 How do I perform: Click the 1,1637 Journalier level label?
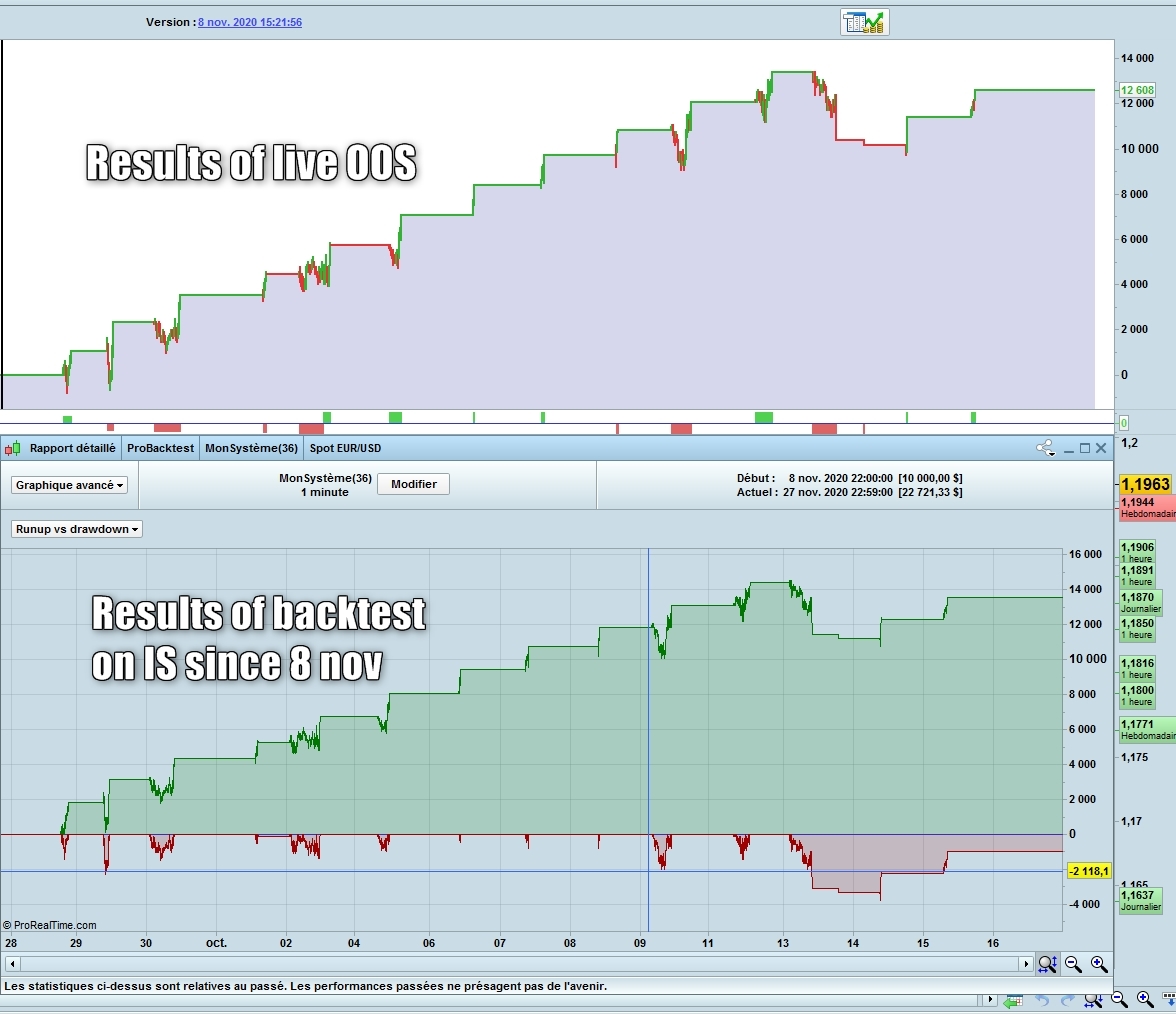click(1140, 901)
